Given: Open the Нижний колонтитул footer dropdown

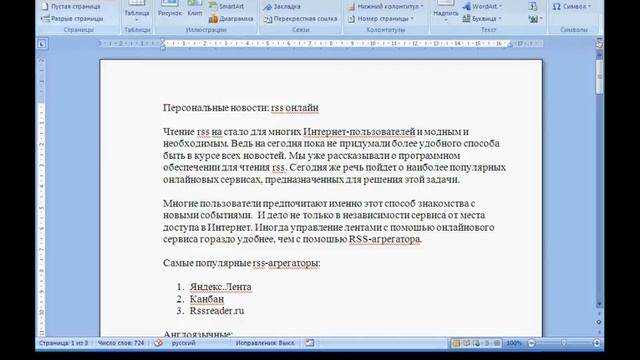Looking at the screenshot, I should pyautogui.click(x=386, y=7).
